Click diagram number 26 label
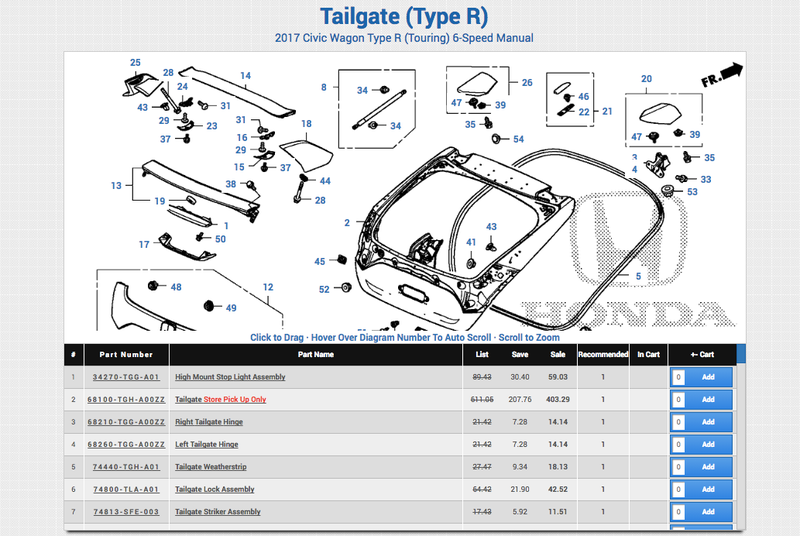The width and height of the screenshot is (800, 536). click(x=527, y=82)
